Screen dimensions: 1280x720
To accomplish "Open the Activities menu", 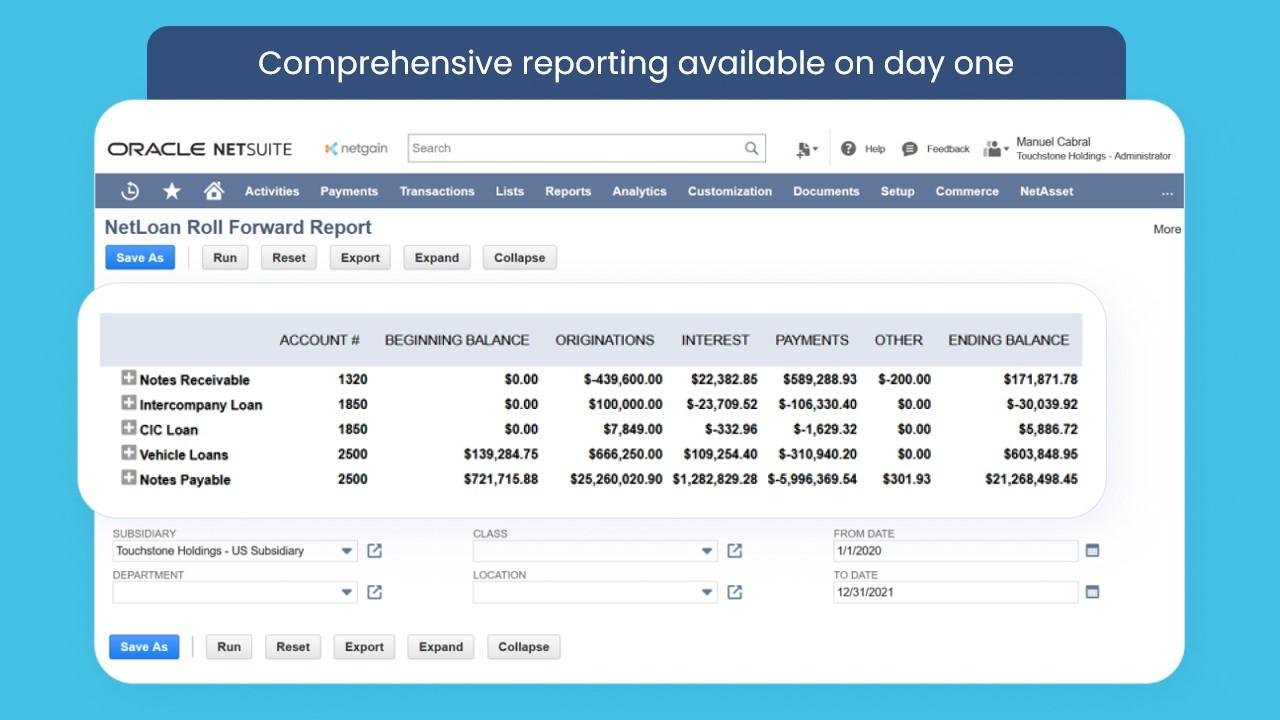I will tap(272, 191).
